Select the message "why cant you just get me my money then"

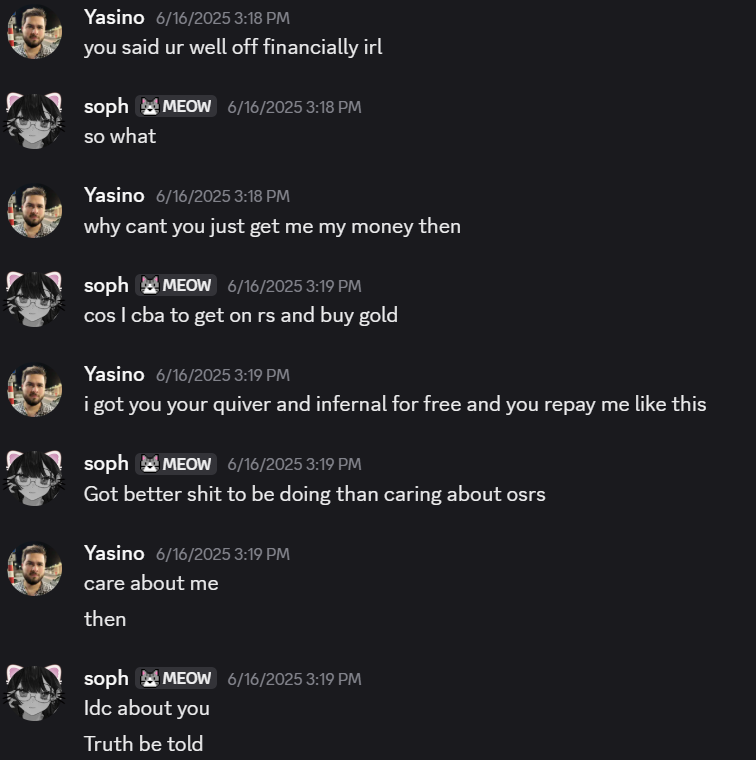coord(272,226)
